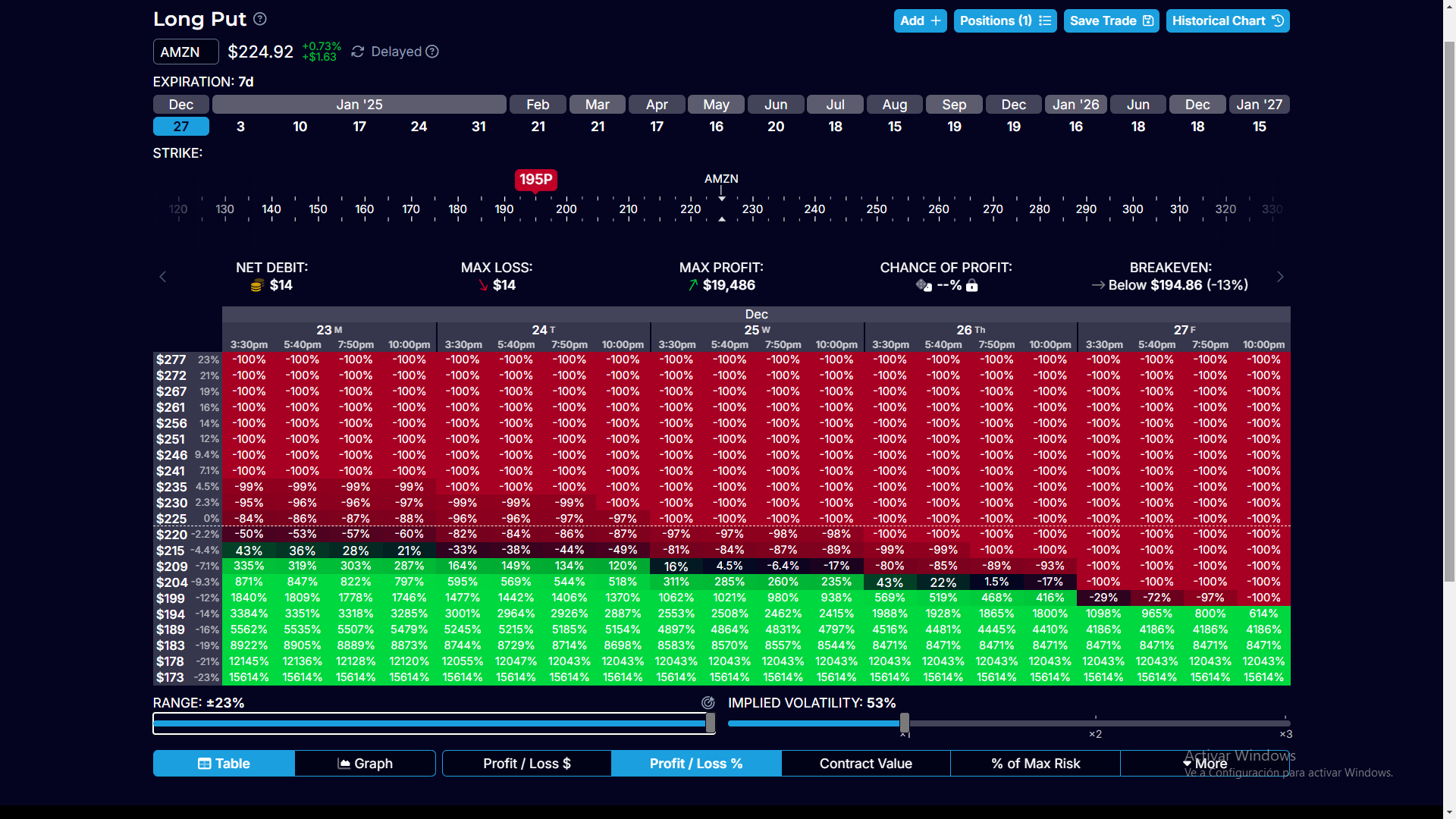Click the $199 price row label
1456x819 pixels.
pos(171,598)
